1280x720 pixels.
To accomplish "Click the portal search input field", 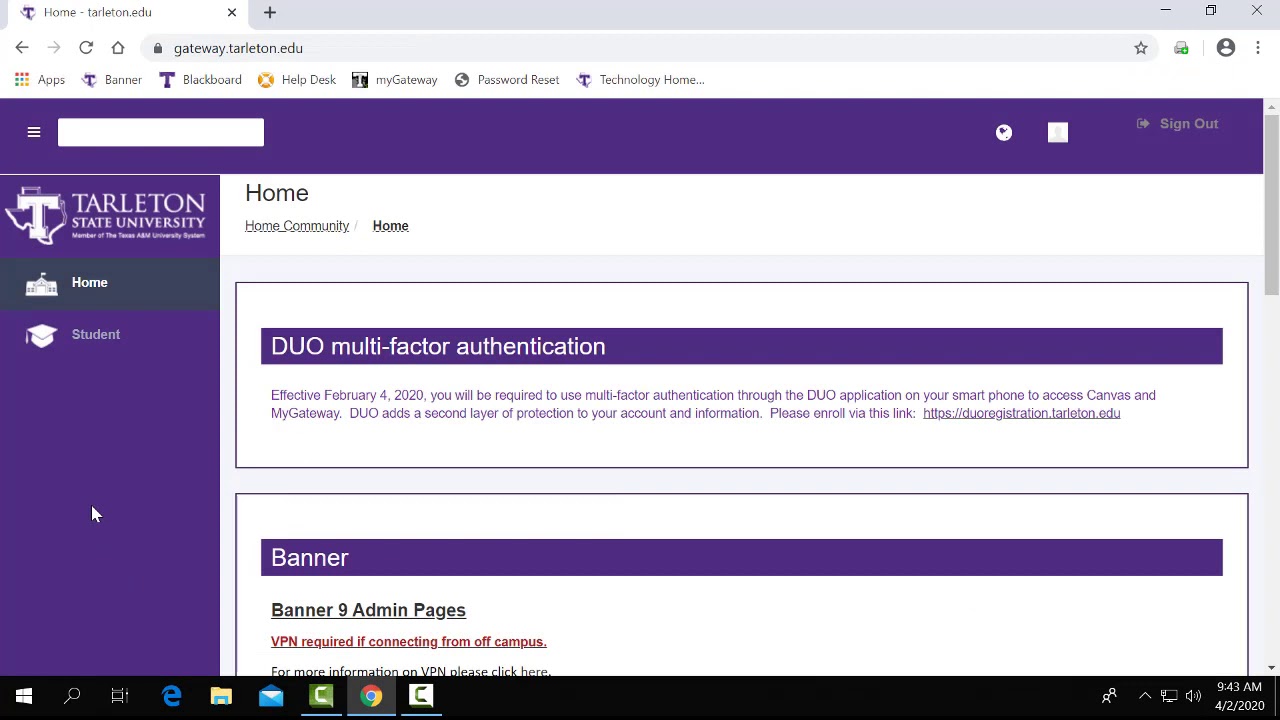I will coord(161,132).
